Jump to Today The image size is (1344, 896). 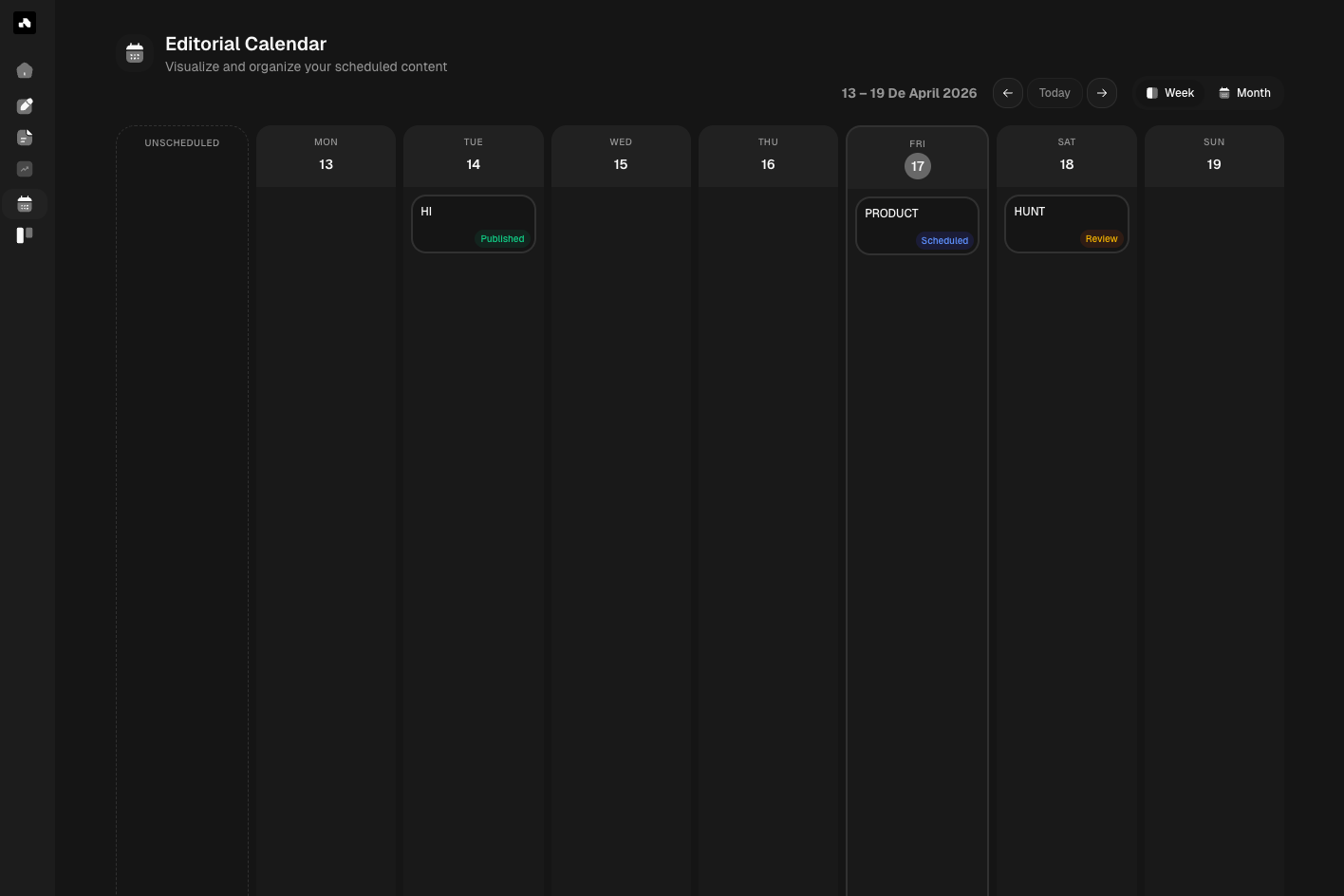click(1055, 93)
